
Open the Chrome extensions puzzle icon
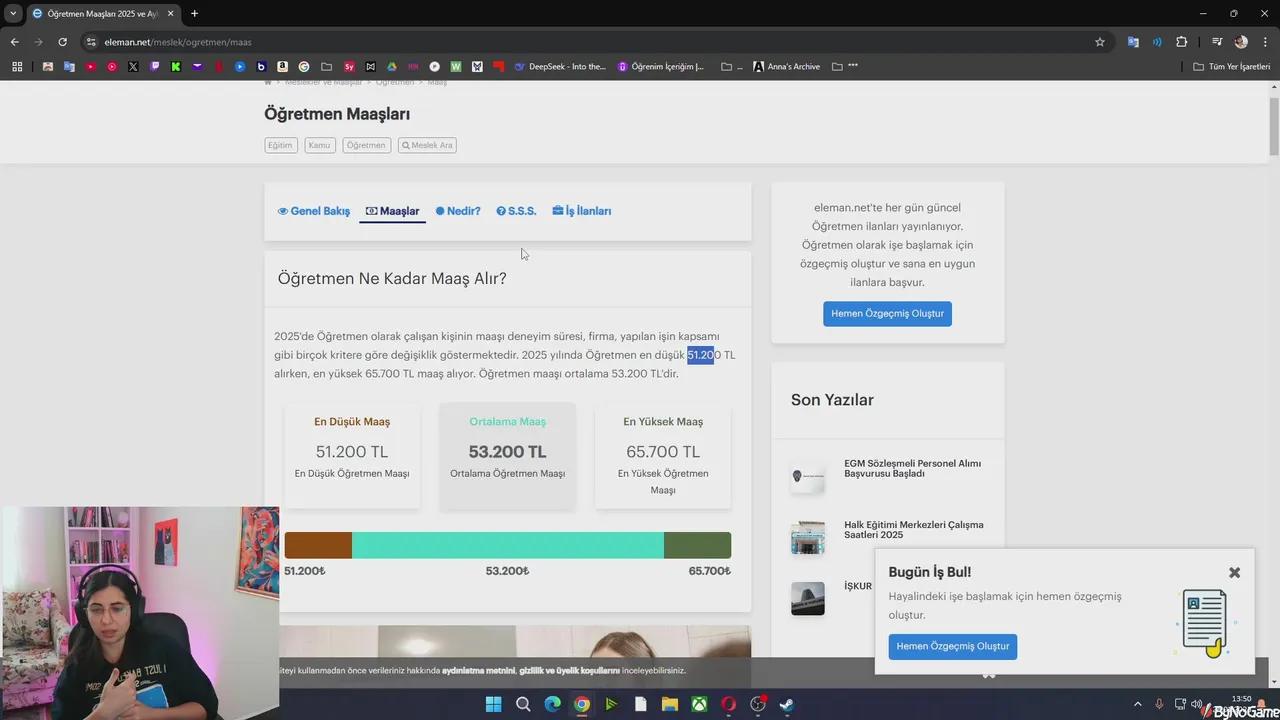(x=1181, y=42)
